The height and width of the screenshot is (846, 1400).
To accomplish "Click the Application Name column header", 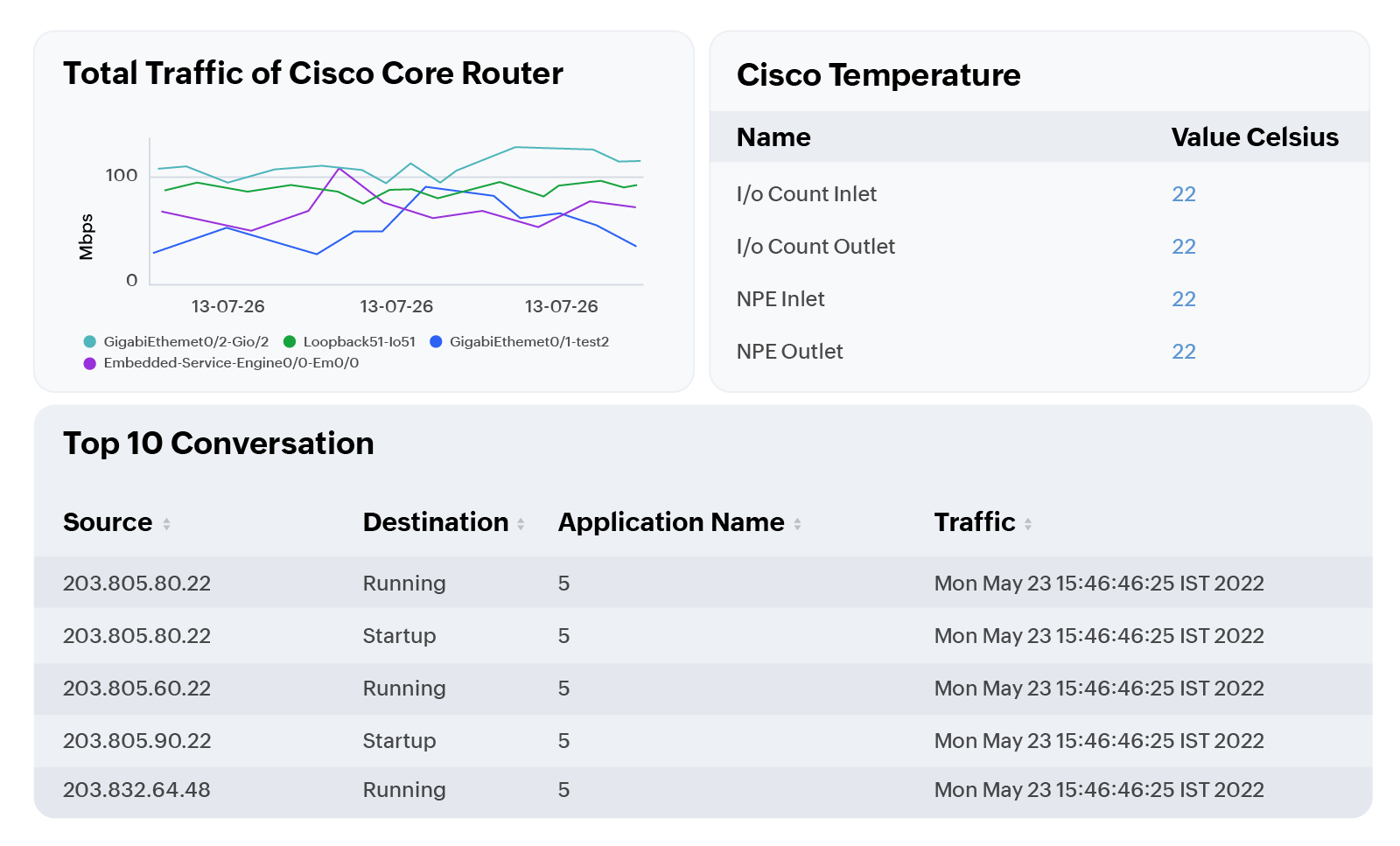I will pyautogui.click(x=671, y=522).
